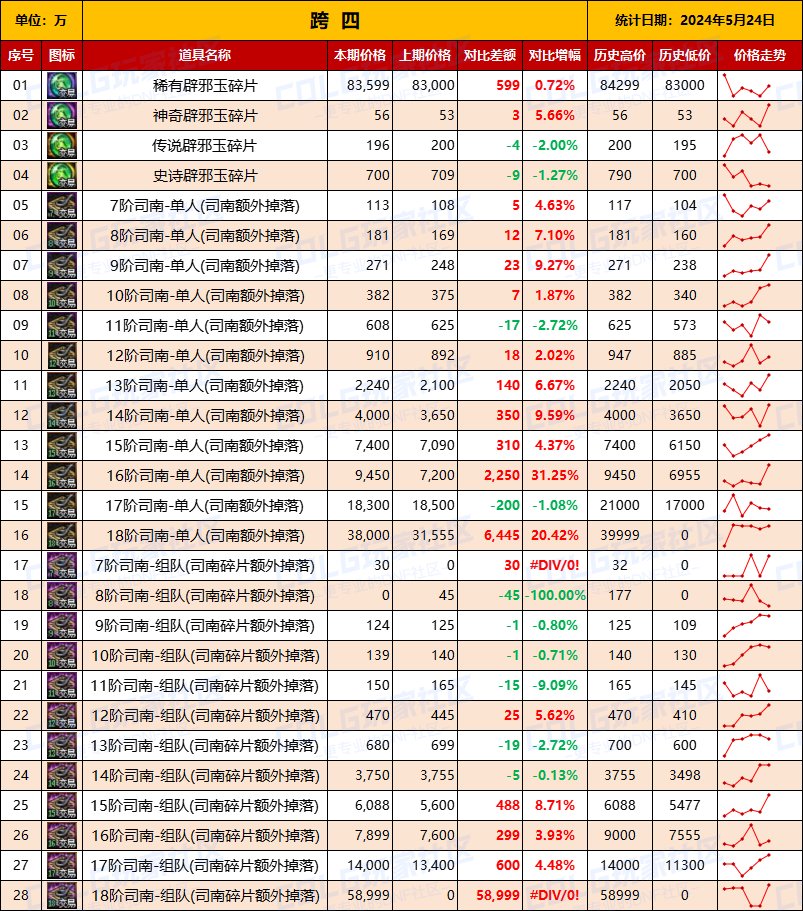Click the 对比增幅 column header

pos(555,55)
